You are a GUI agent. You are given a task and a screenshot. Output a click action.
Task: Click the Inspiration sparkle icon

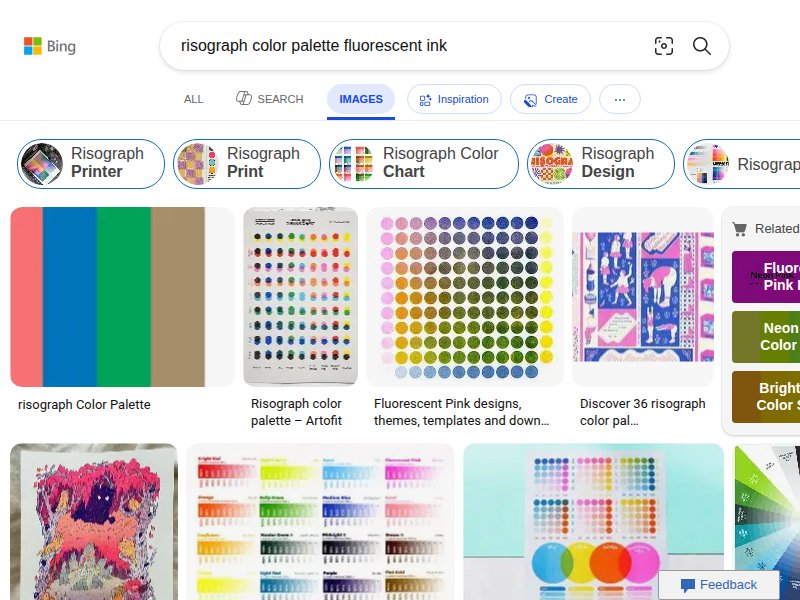pos(424,99)
